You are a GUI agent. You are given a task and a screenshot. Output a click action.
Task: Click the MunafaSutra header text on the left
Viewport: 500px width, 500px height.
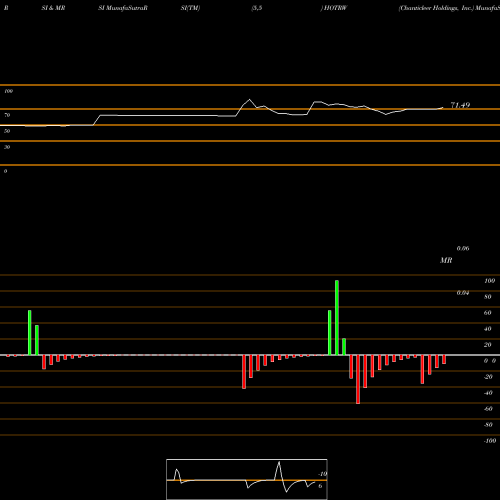(x=126, y=8)
